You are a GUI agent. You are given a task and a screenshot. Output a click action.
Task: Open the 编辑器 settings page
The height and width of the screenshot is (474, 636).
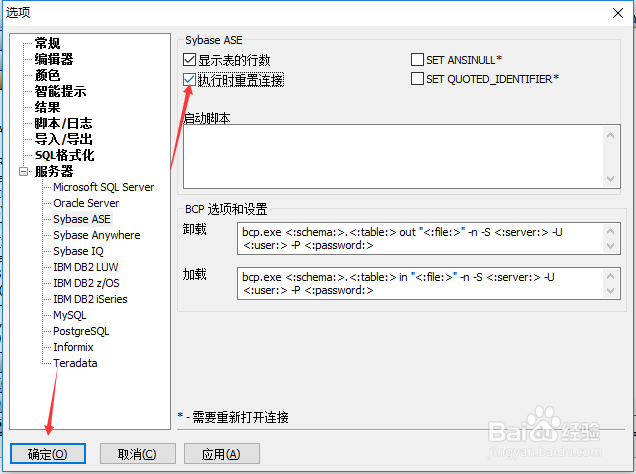coord(54,59)
